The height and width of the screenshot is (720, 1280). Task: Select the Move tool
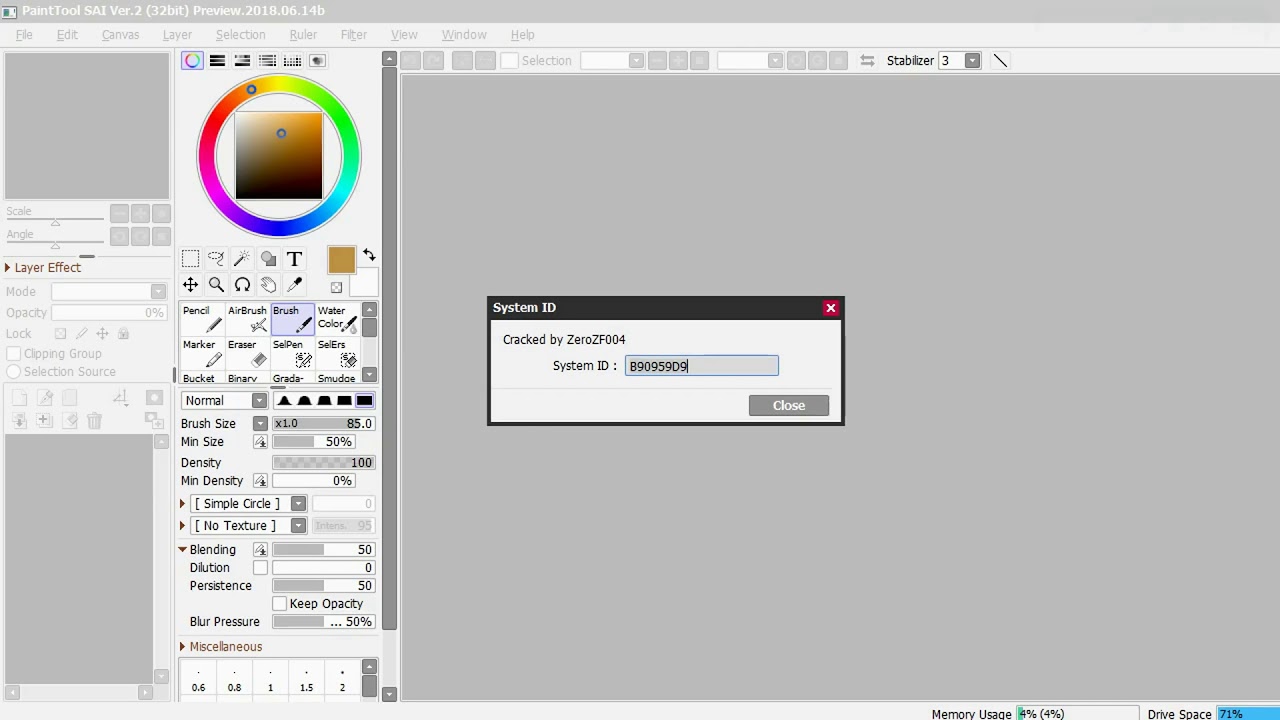[x=190, y=285]
